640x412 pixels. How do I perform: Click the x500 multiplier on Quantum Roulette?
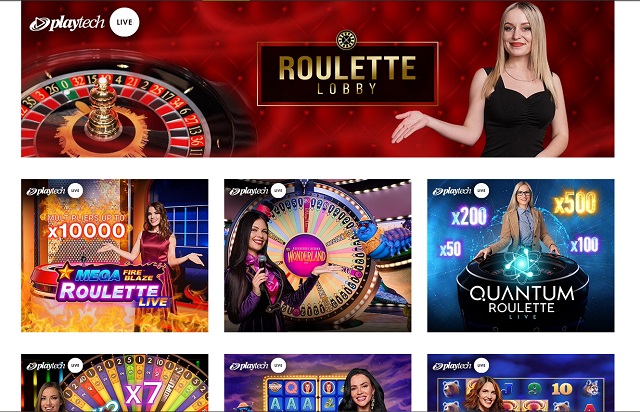[x=576, y=203]
